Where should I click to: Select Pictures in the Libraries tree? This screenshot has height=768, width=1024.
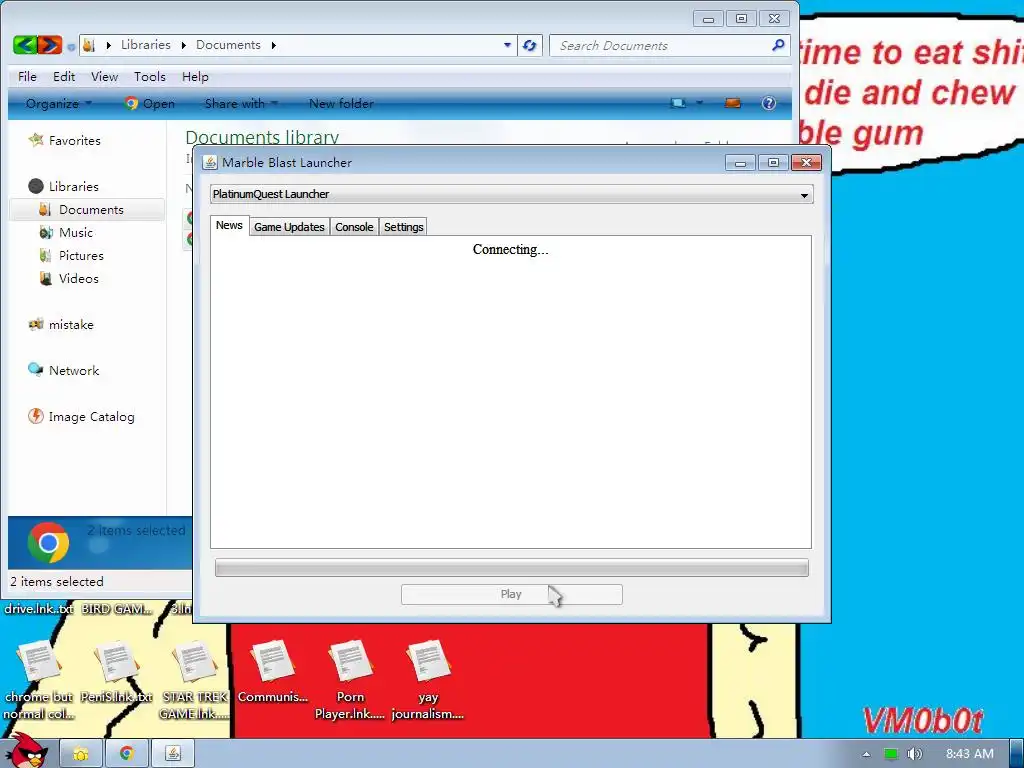[x=81, y=255]
